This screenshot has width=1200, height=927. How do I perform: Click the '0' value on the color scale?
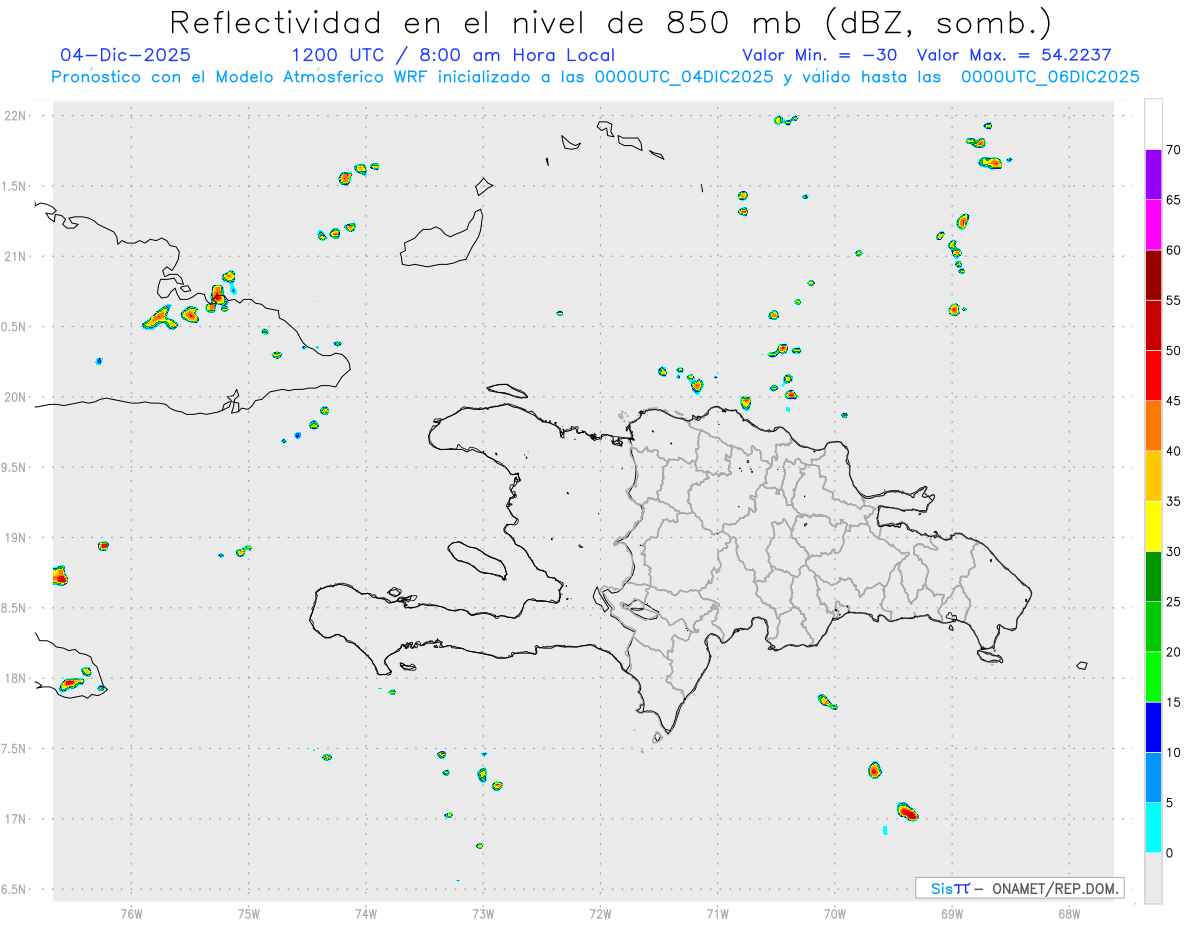pos(1169,853)
